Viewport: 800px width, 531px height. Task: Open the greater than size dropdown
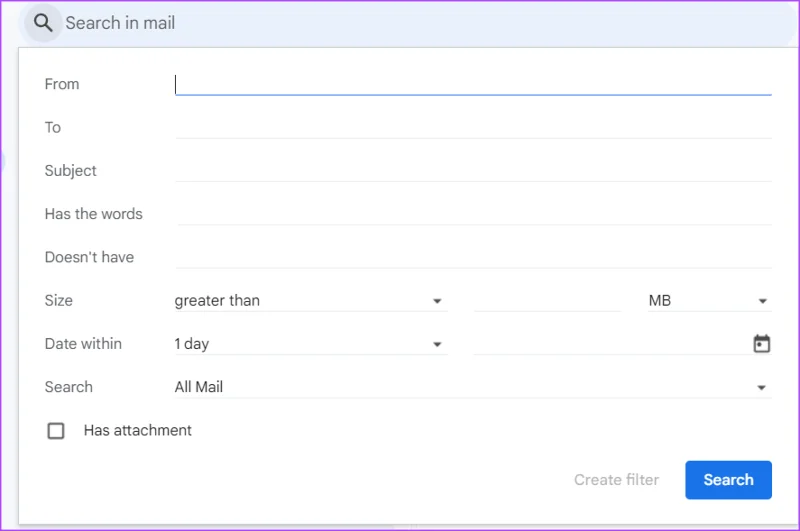click(x=311, y=300)
